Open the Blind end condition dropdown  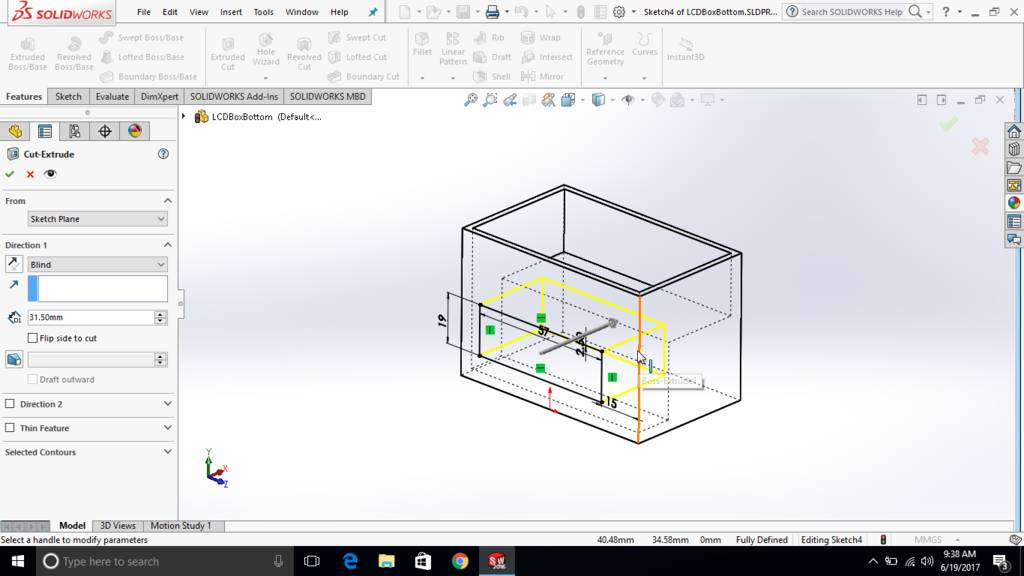click(x=97, y=264)
